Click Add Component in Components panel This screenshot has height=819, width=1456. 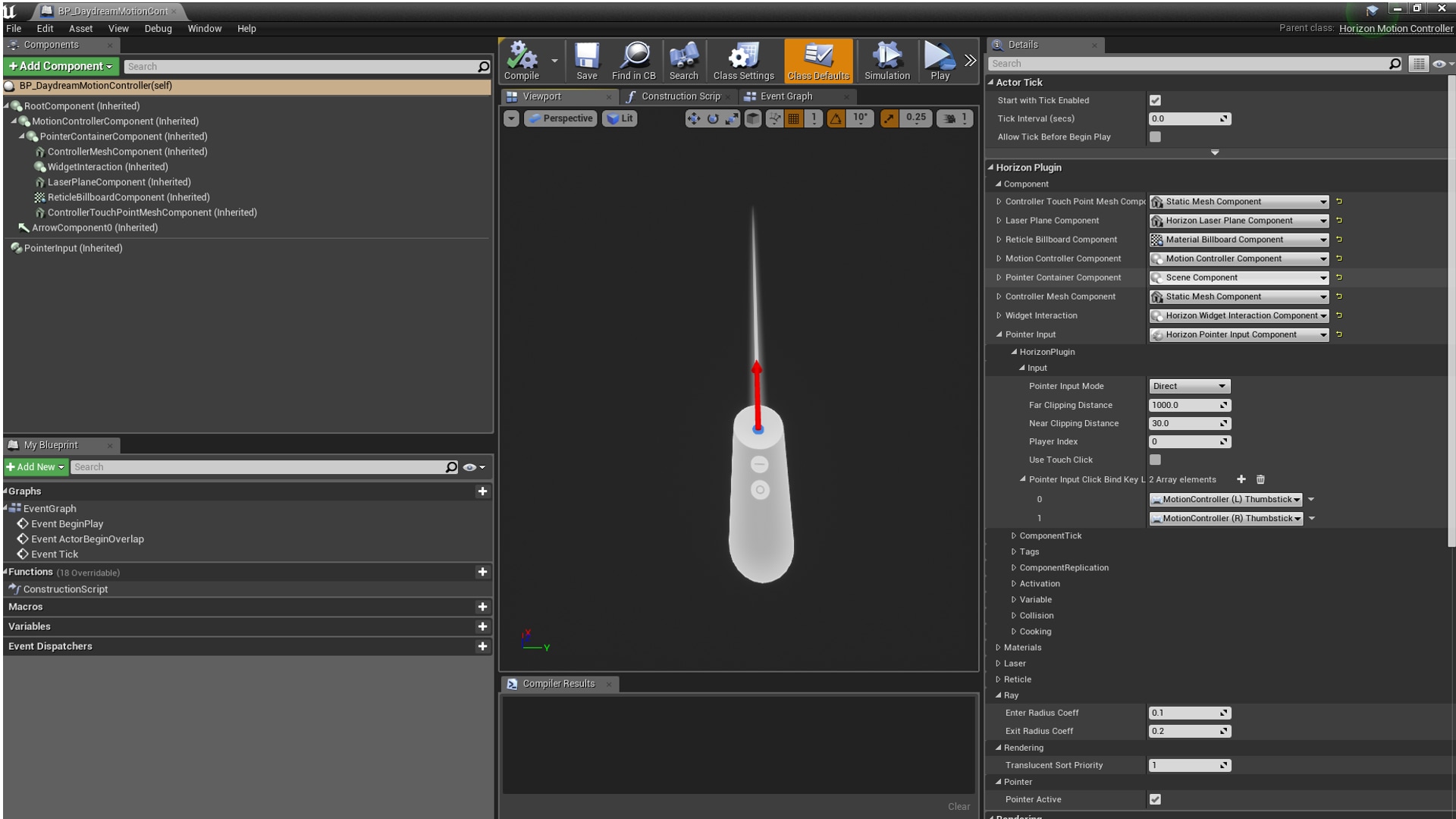click(x=60, y=66)
